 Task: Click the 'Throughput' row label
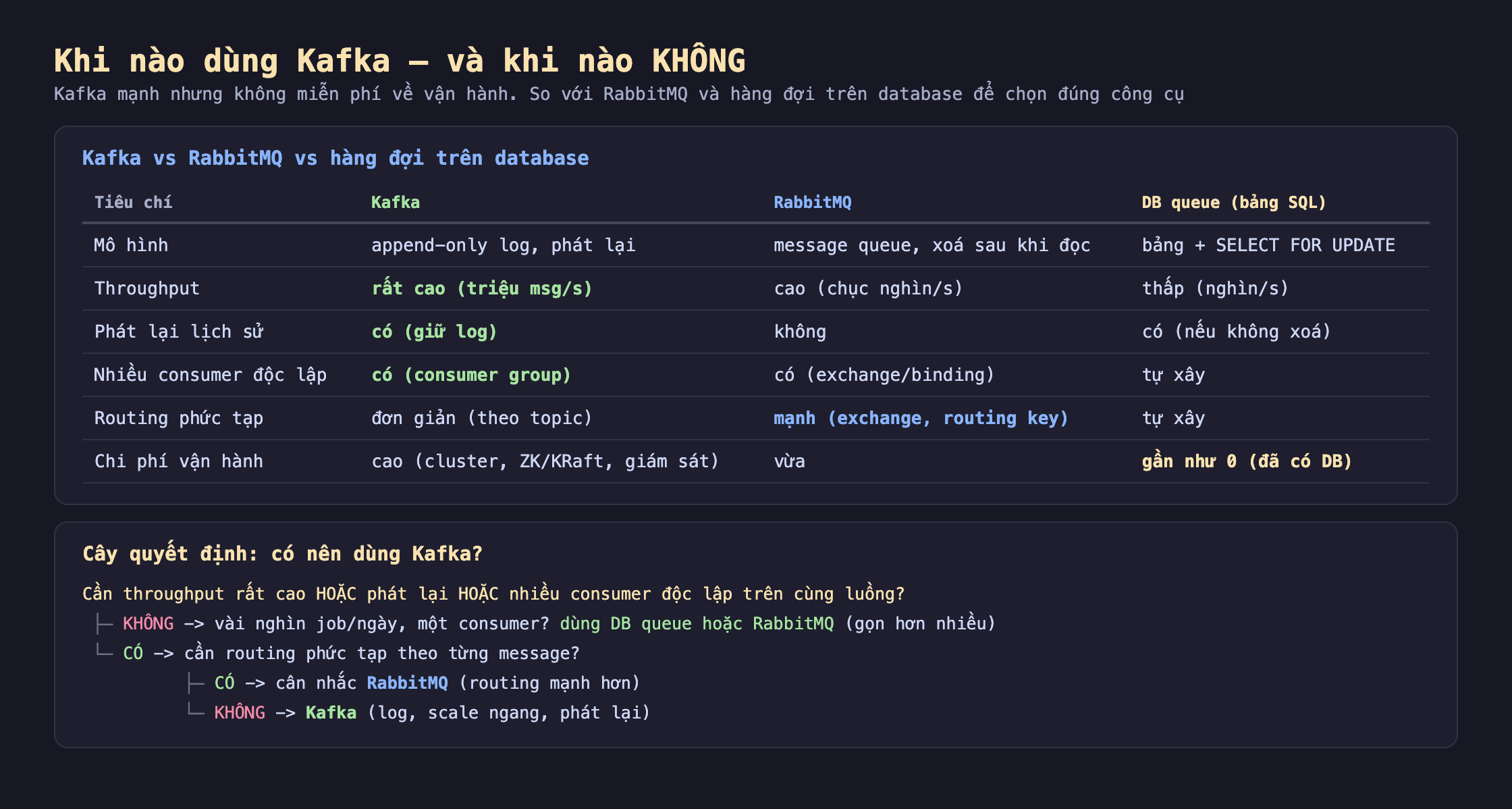[x=147, y=288]
